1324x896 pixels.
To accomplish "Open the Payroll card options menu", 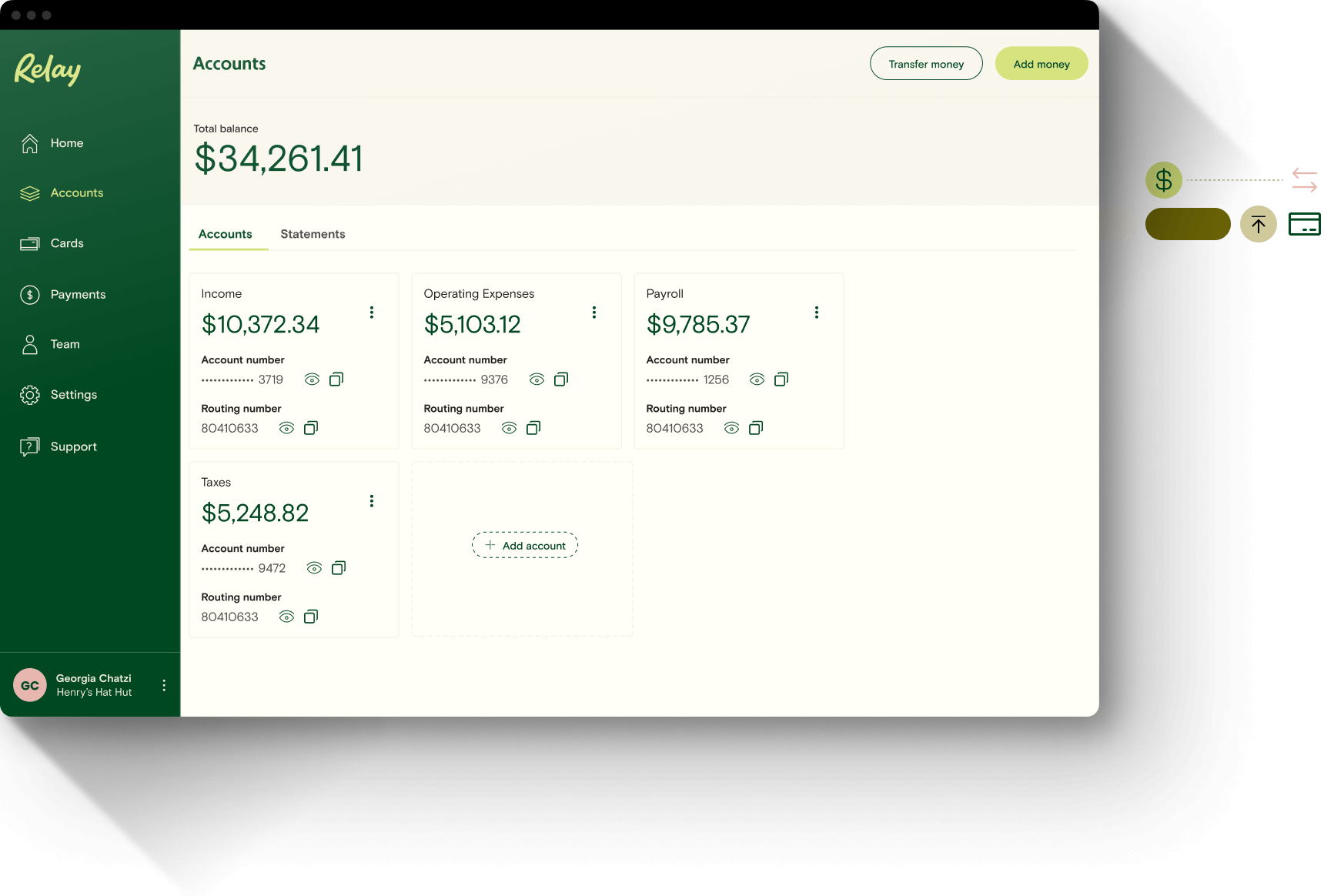I will pyautogui.click(x=817, y=312).
